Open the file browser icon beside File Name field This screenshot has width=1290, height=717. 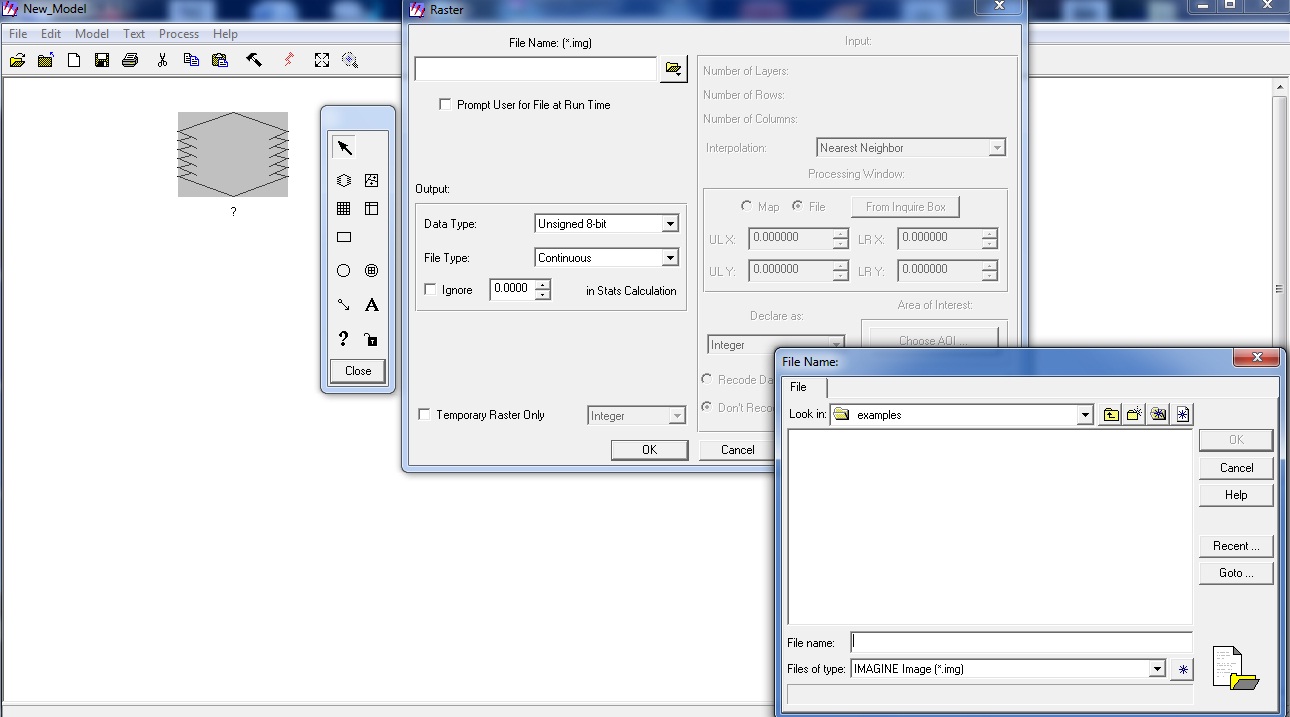click(673, 69)
